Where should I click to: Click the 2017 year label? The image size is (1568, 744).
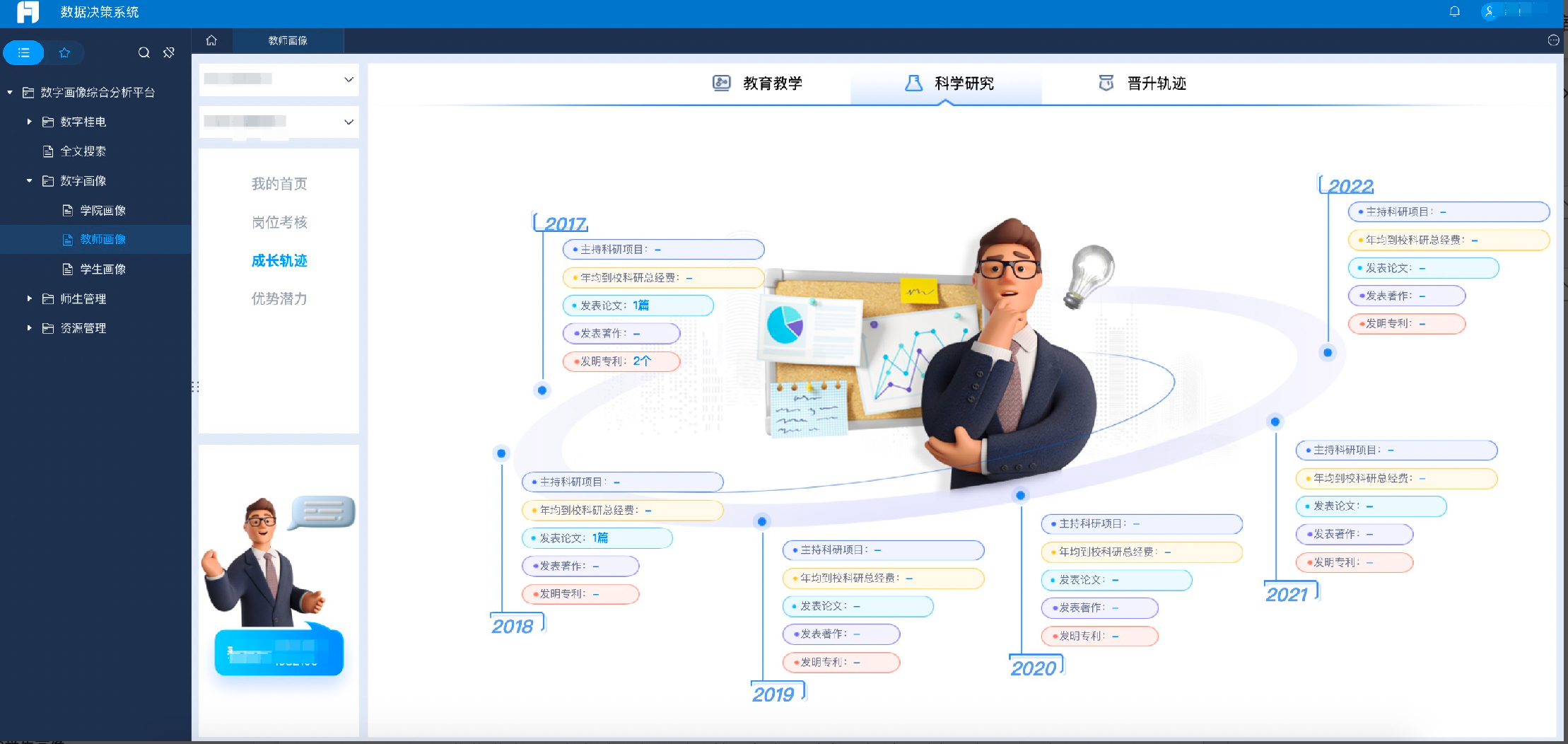click(x=565, y=224)
